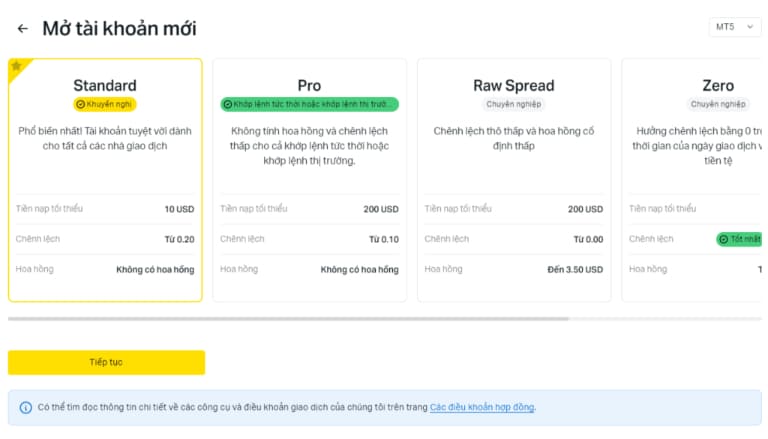
Task: Click the info icon in the notice banner
Action: click(25, 407)
